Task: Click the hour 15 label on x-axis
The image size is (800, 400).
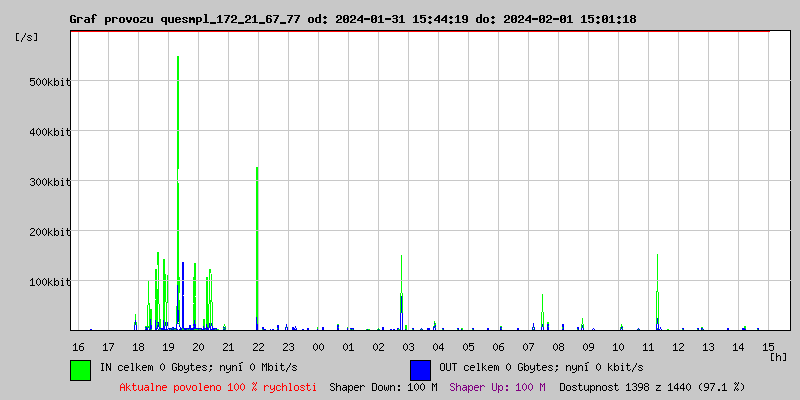Action: (768, 347)
